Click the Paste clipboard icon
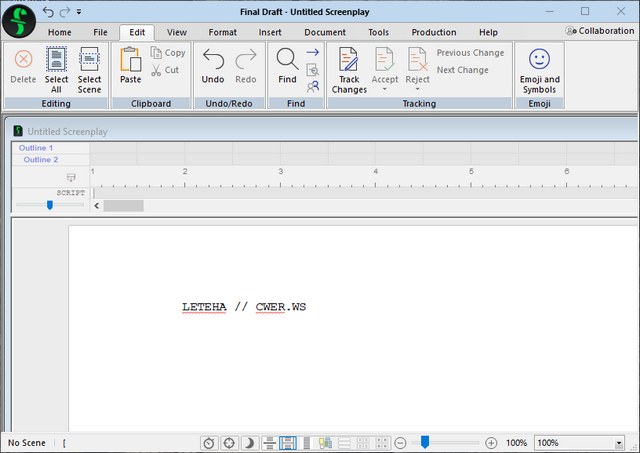The width and height of the screenshot is (640, 453). (131, 66)
